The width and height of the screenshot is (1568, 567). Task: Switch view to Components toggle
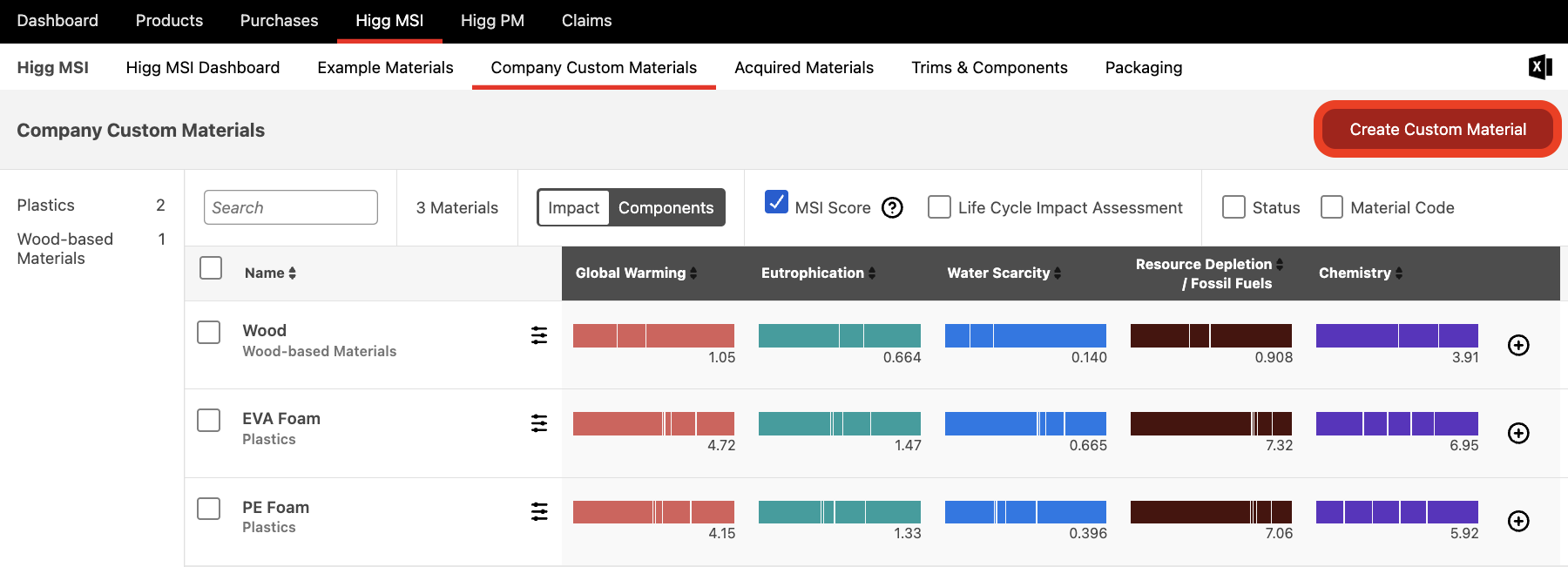point(666,207)
